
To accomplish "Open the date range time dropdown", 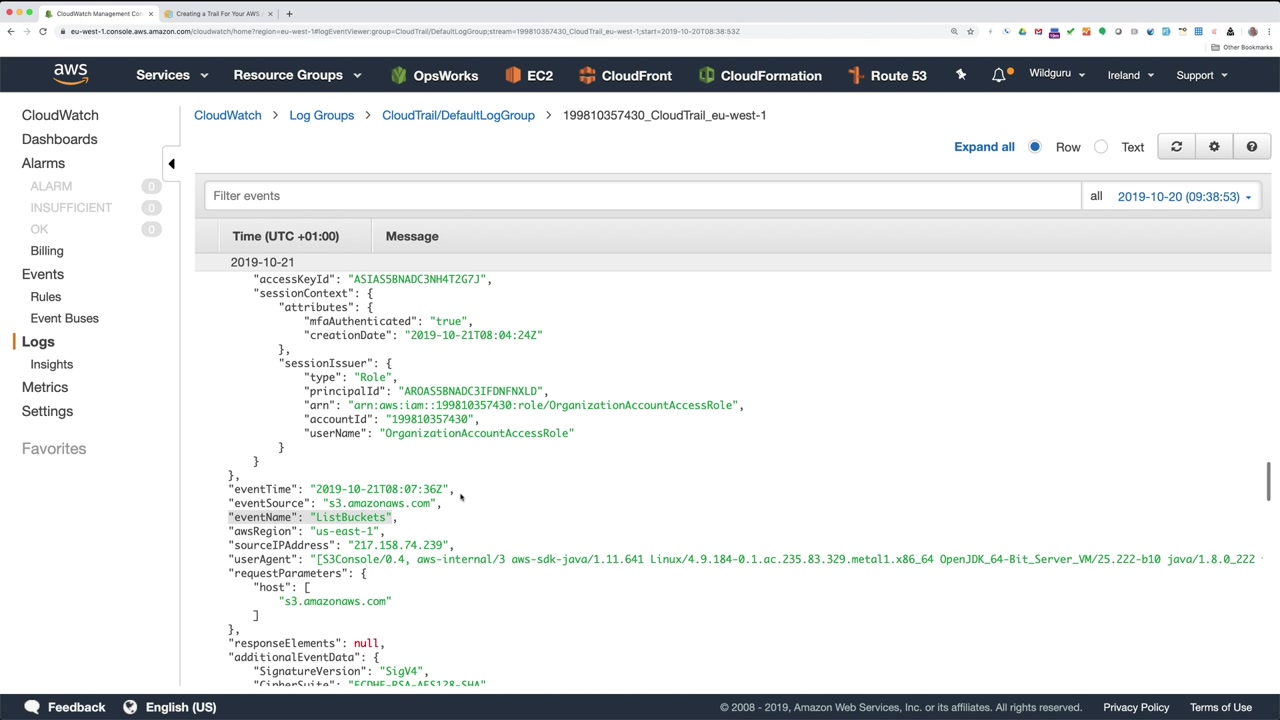I will (x=1184, y=197).
